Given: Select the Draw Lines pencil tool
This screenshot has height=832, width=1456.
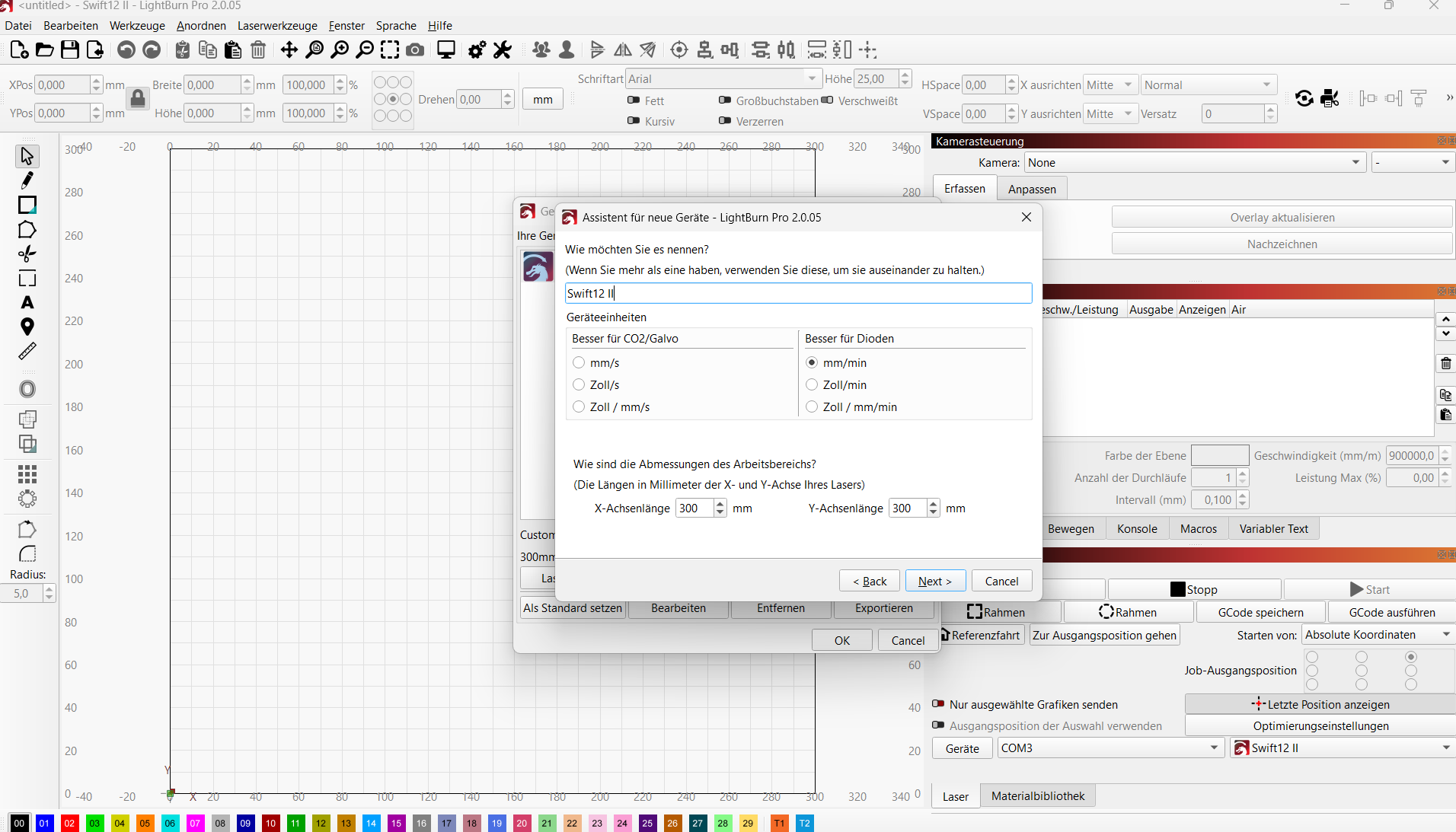Looking at the screenshot, I should click(27, 180).
